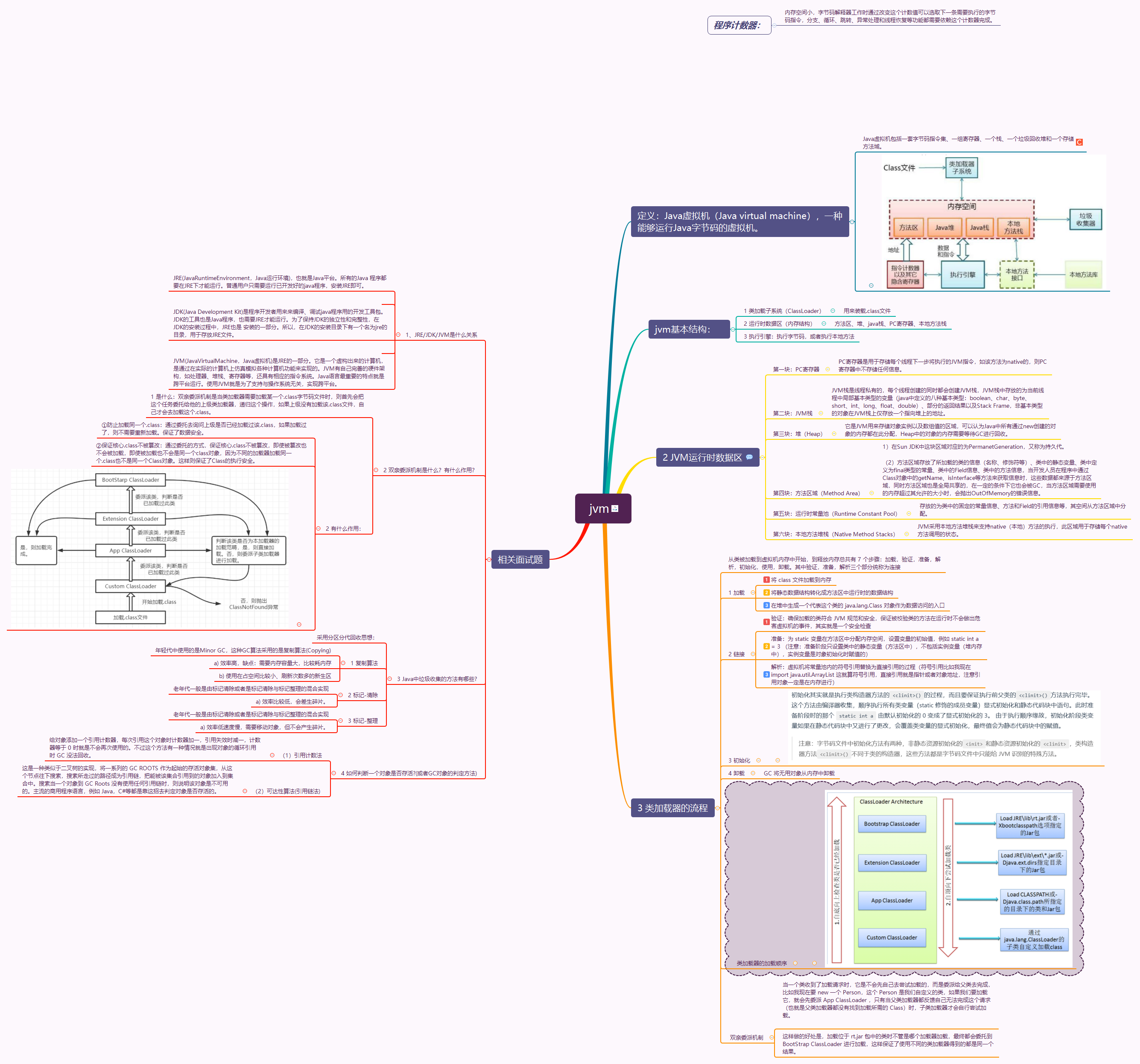The width and height of the screenshot is (1140, 1064).
Task: Click priority 1 marker on 验证 topic
Action: tap(767, 622)
